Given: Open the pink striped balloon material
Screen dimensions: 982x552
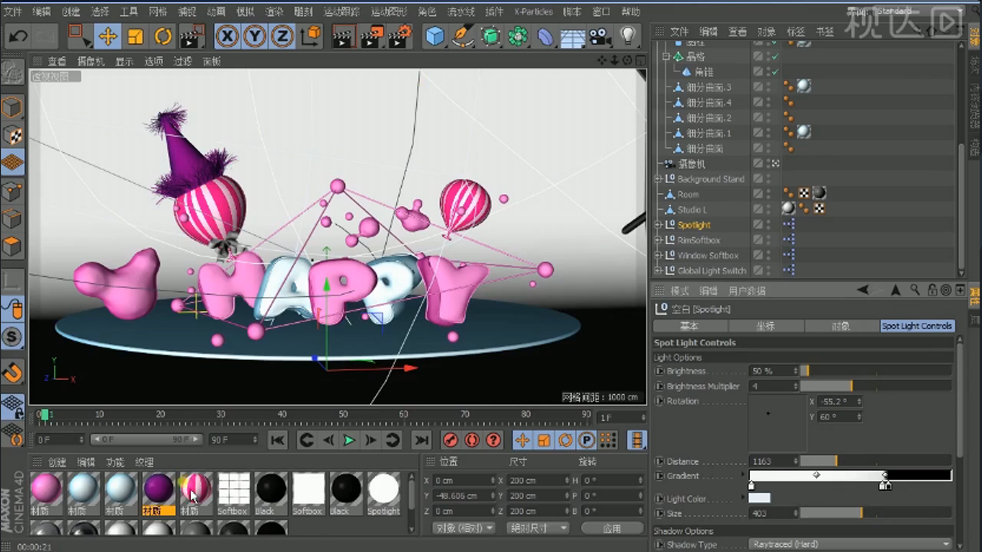Looking at the screenshot, I should [195, 489].
